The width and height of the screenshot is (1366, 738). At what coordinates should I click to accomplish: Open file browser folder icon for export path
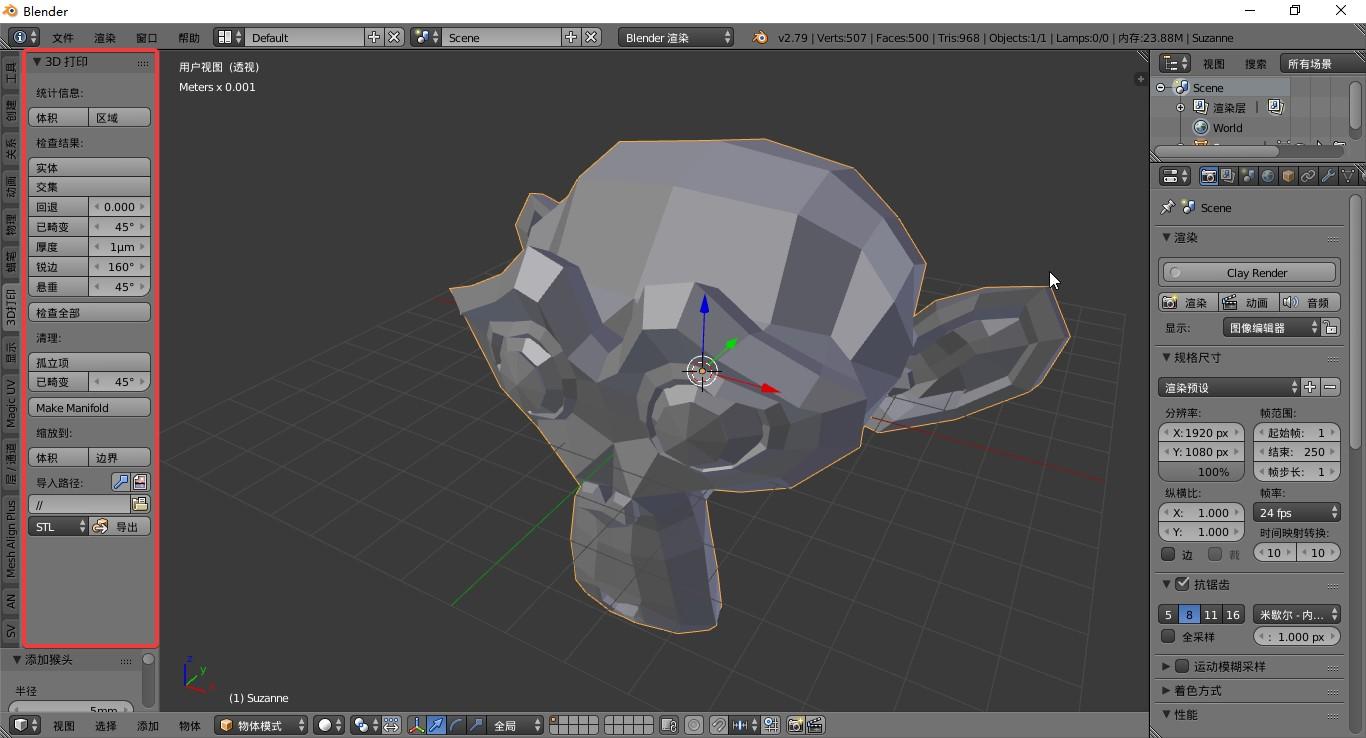click(x=140, y=504)
